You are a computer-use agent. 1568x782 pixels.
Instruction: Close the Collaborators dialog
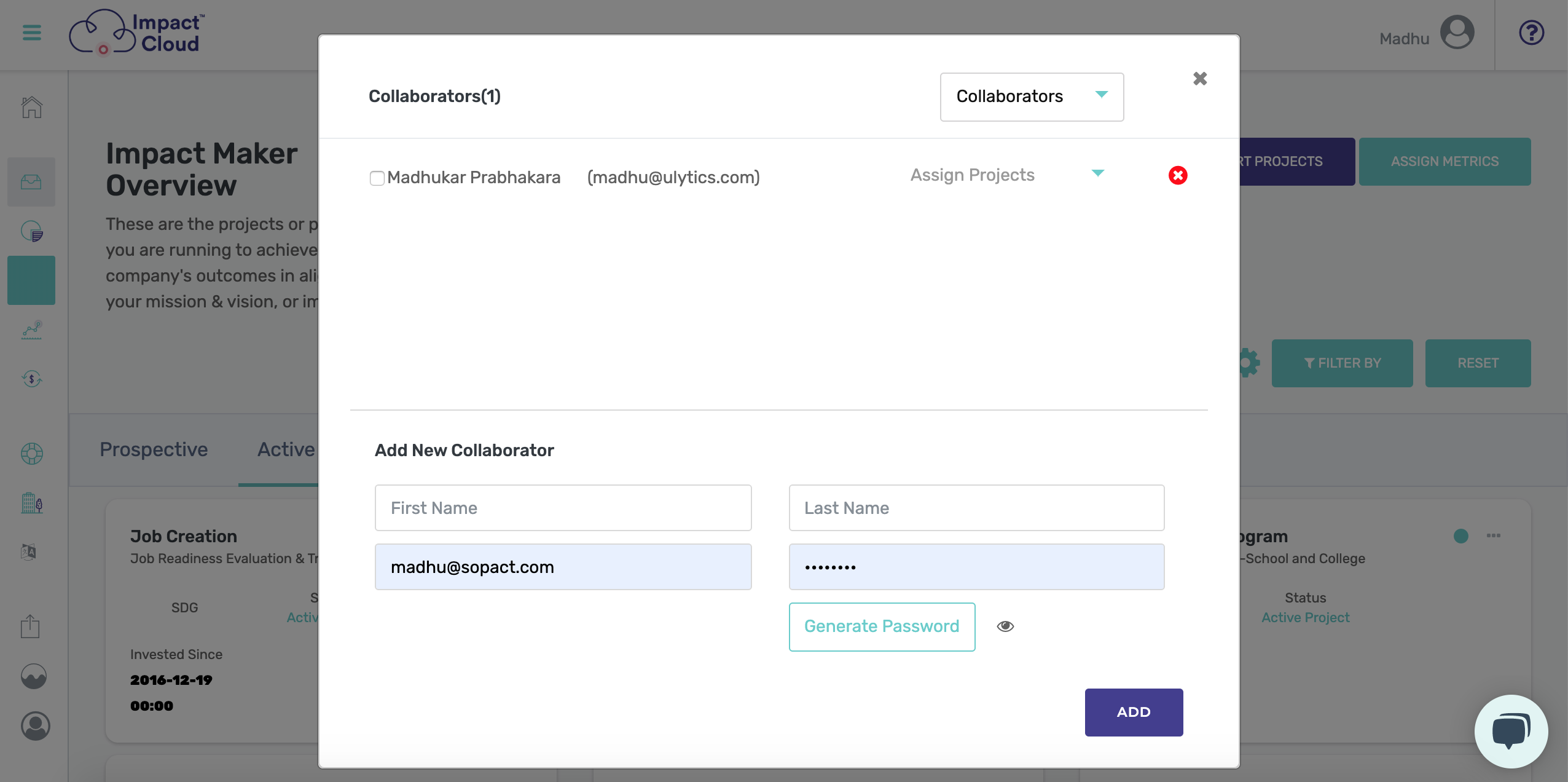pos(1200,79)
